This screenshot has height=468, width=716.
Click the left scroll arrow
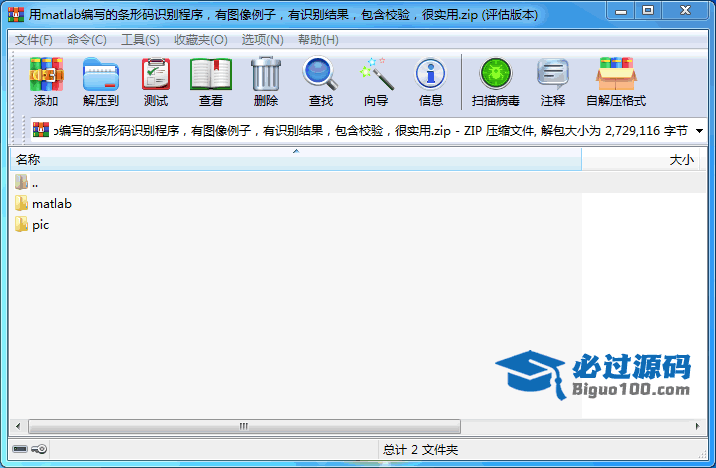pos(18,426)
